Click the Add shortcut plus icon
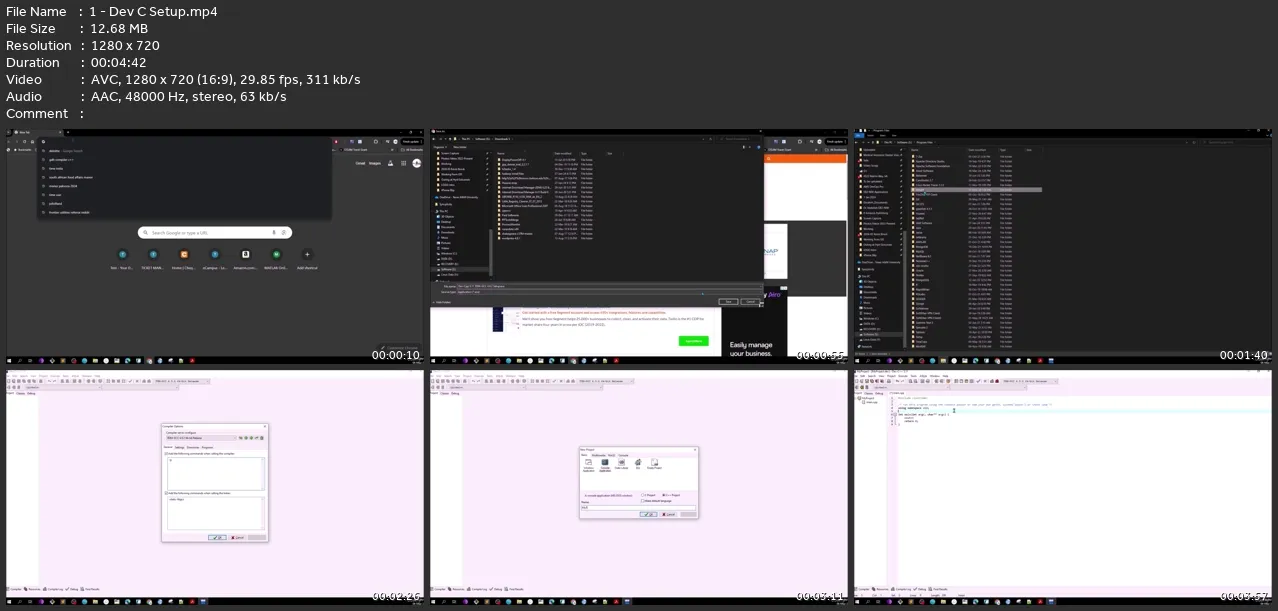Image resolution: width=1278 pixels, height=611 pixels. (x=307, y=255)
